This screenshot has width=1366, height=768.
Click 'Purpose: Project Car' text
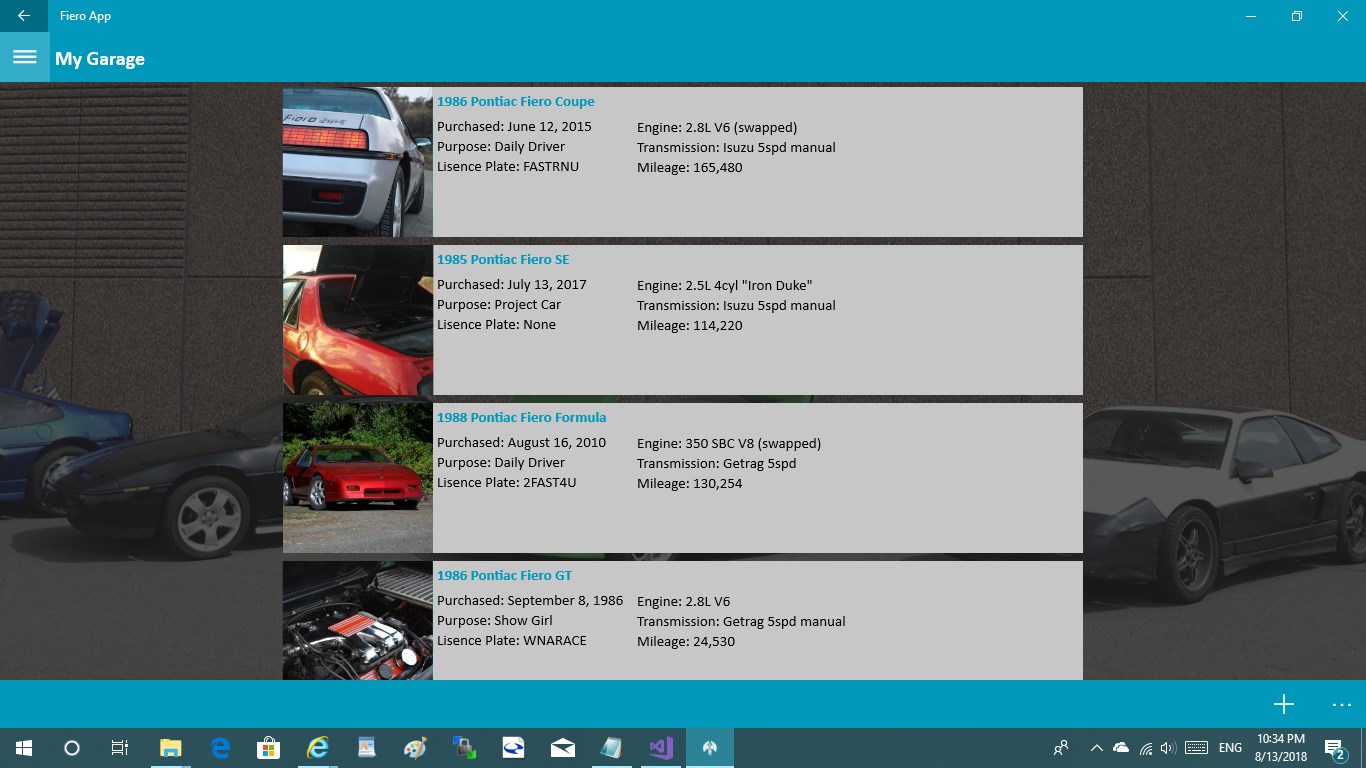tap(499, 305)
